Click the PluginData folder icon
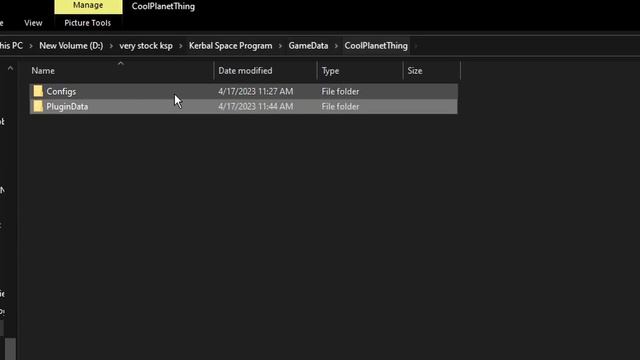 [x=38, y=106]
